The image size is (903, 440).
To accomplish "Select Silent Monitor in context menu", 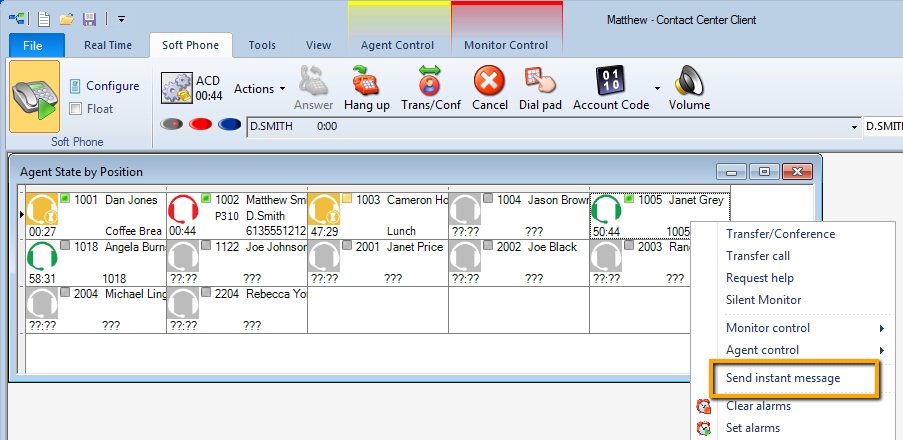I will (763, 300).
